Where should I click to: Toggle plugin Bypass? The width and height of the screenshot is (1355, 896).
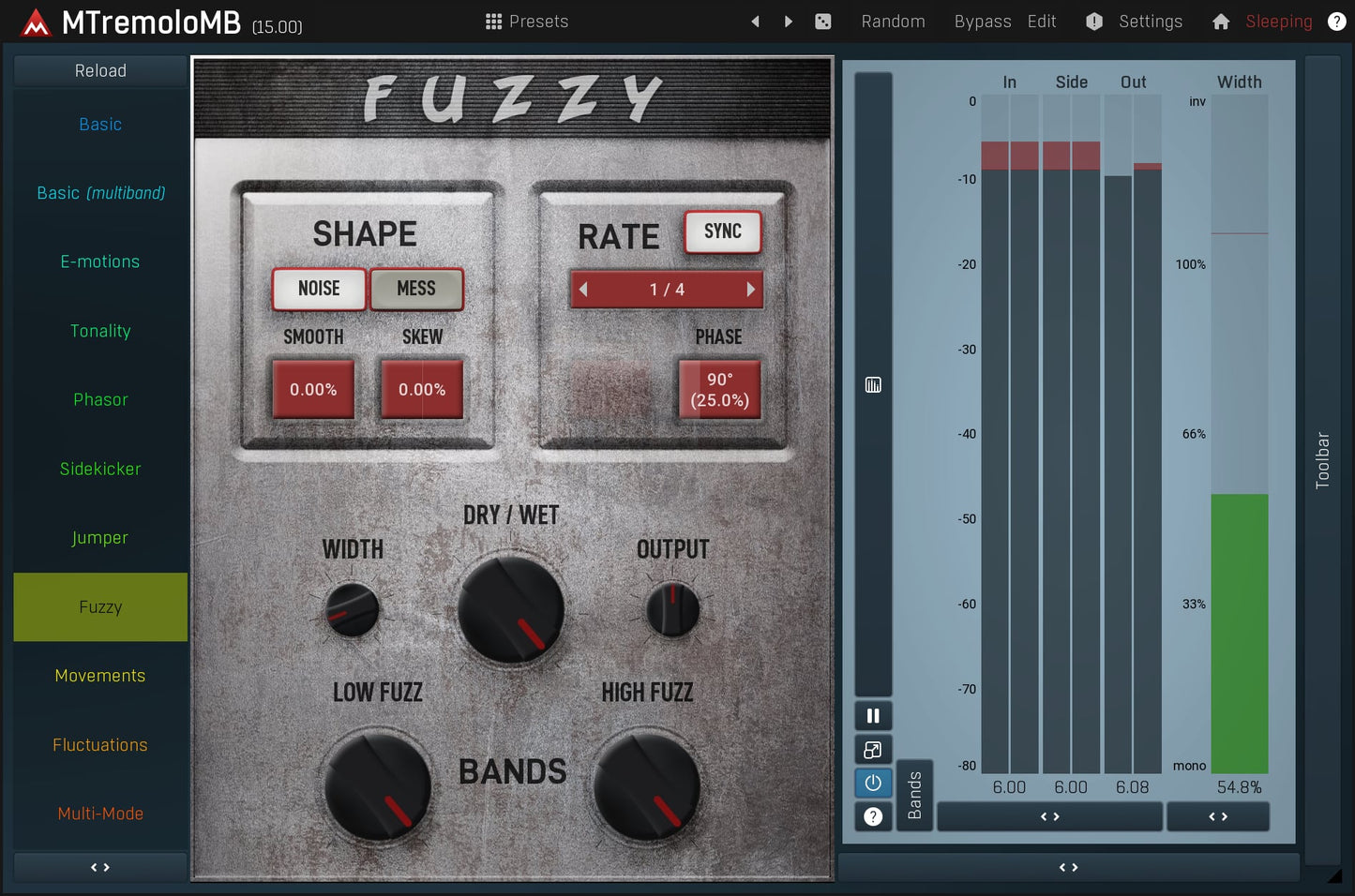pos(983,22)
